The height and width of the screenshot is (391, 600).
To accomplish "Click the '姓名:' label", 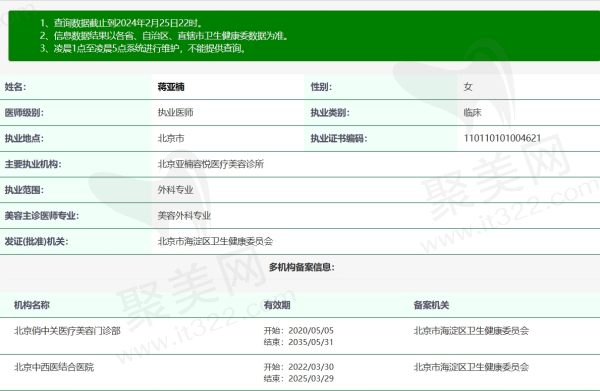I will [15, 87].
